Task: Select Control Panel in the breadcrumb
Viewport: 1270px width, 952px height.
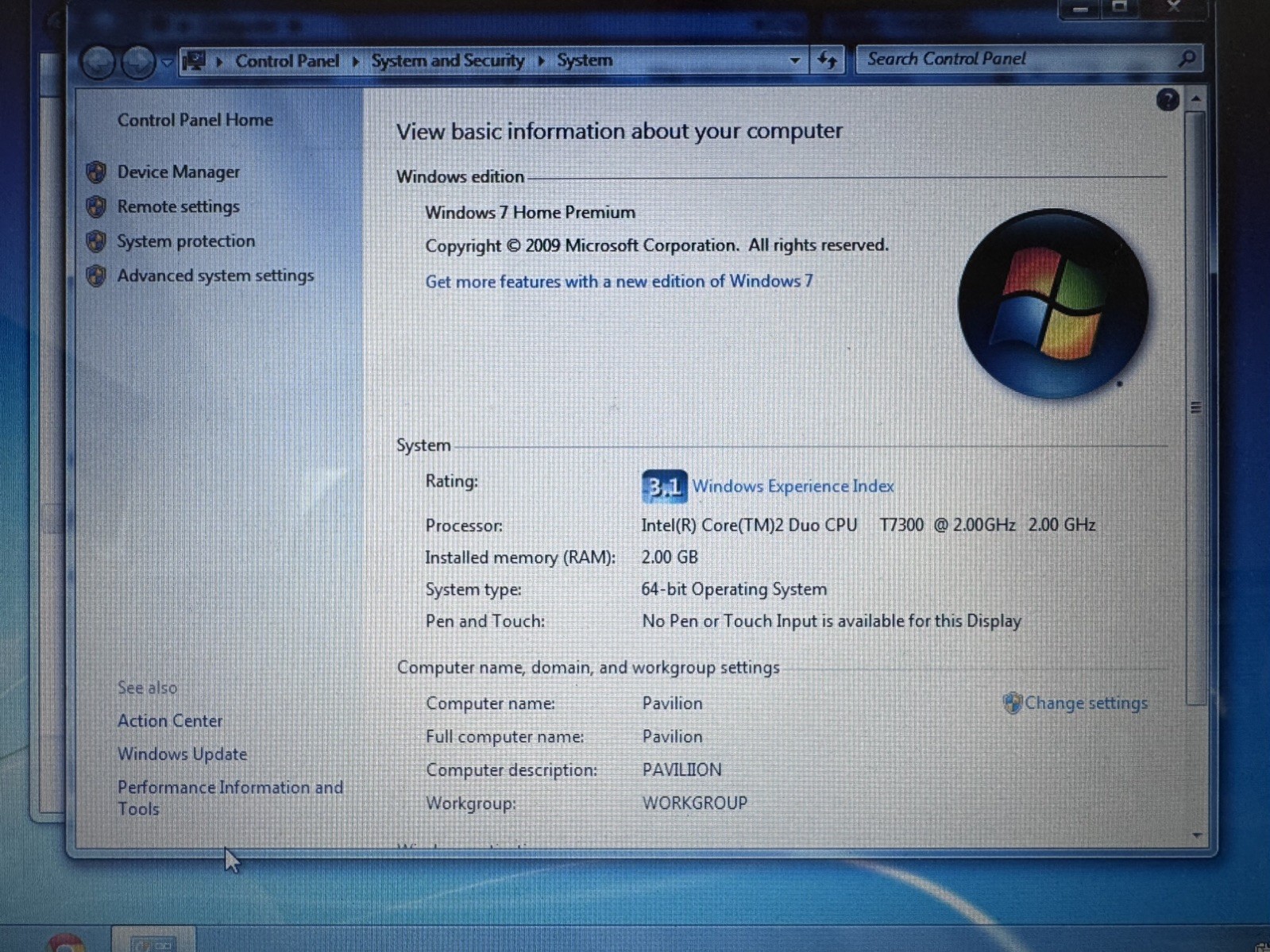Action: pyautogui.click(x=287, y=60)
